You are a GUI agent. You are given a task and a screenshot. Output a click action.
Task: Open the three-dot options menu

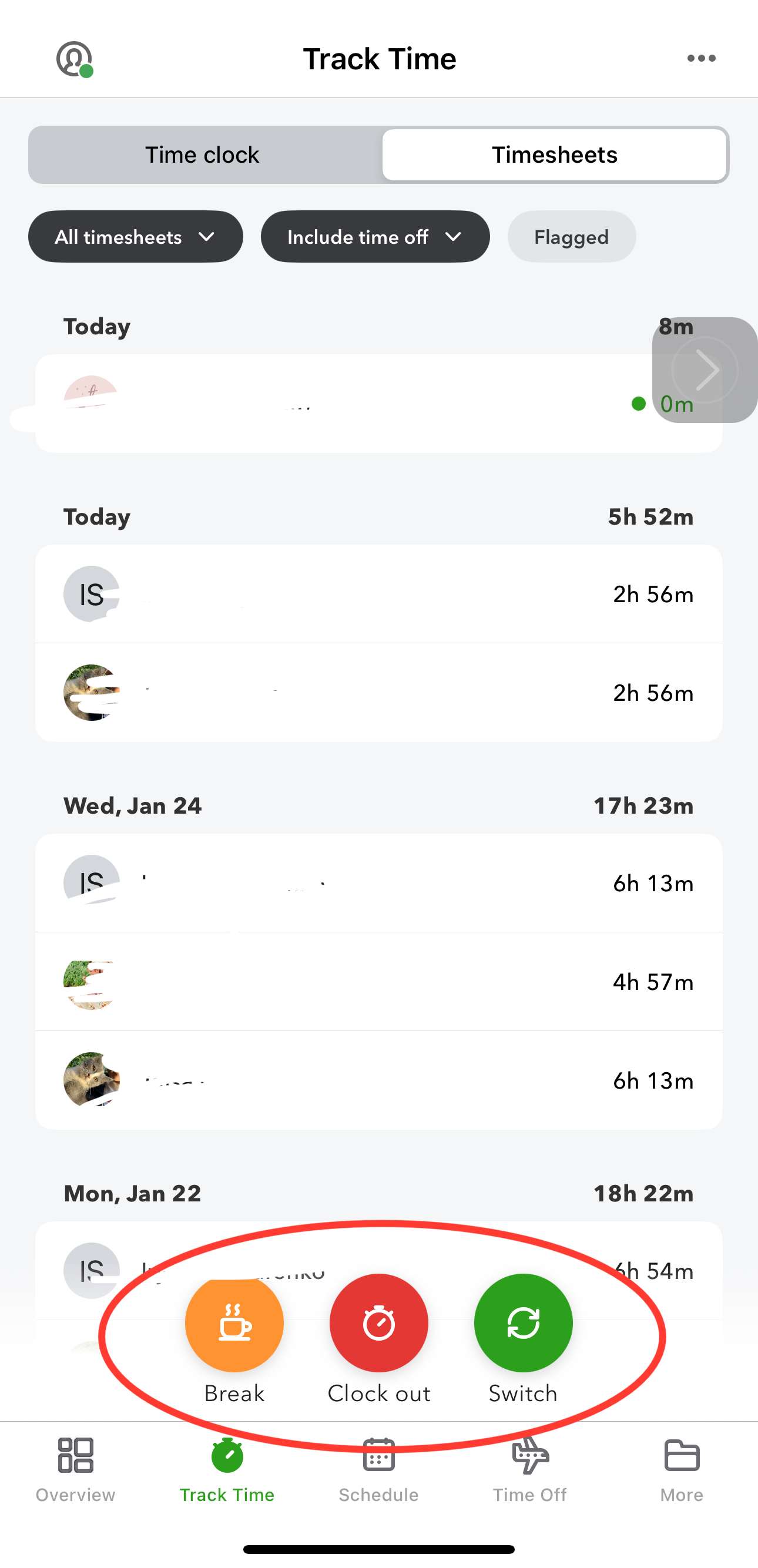(x=702, y=58)
